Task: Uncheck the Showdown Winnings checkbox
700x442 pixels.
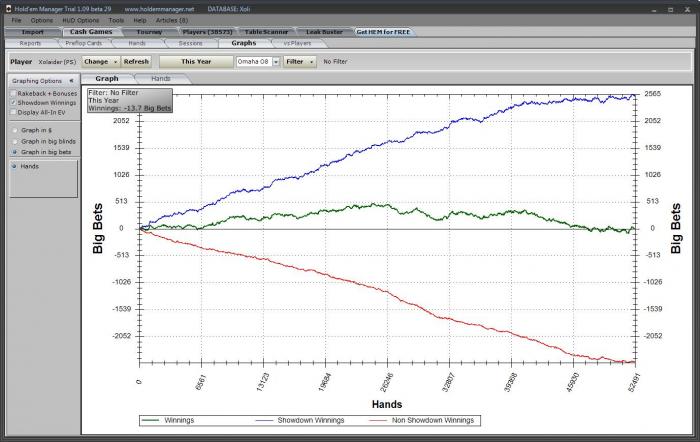Action: (13, 102)
